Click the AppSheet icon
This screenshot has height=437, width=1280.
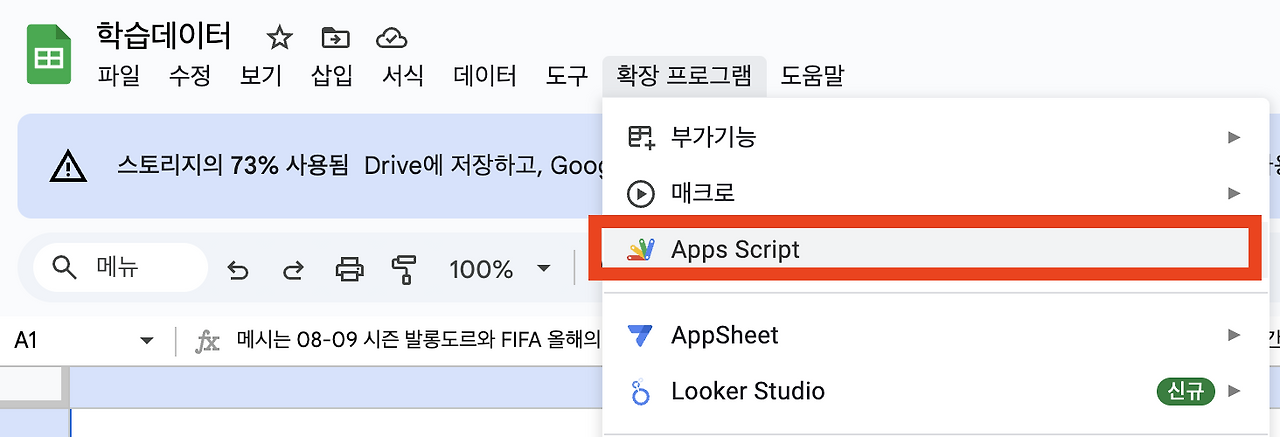click(x=640, y=335)
